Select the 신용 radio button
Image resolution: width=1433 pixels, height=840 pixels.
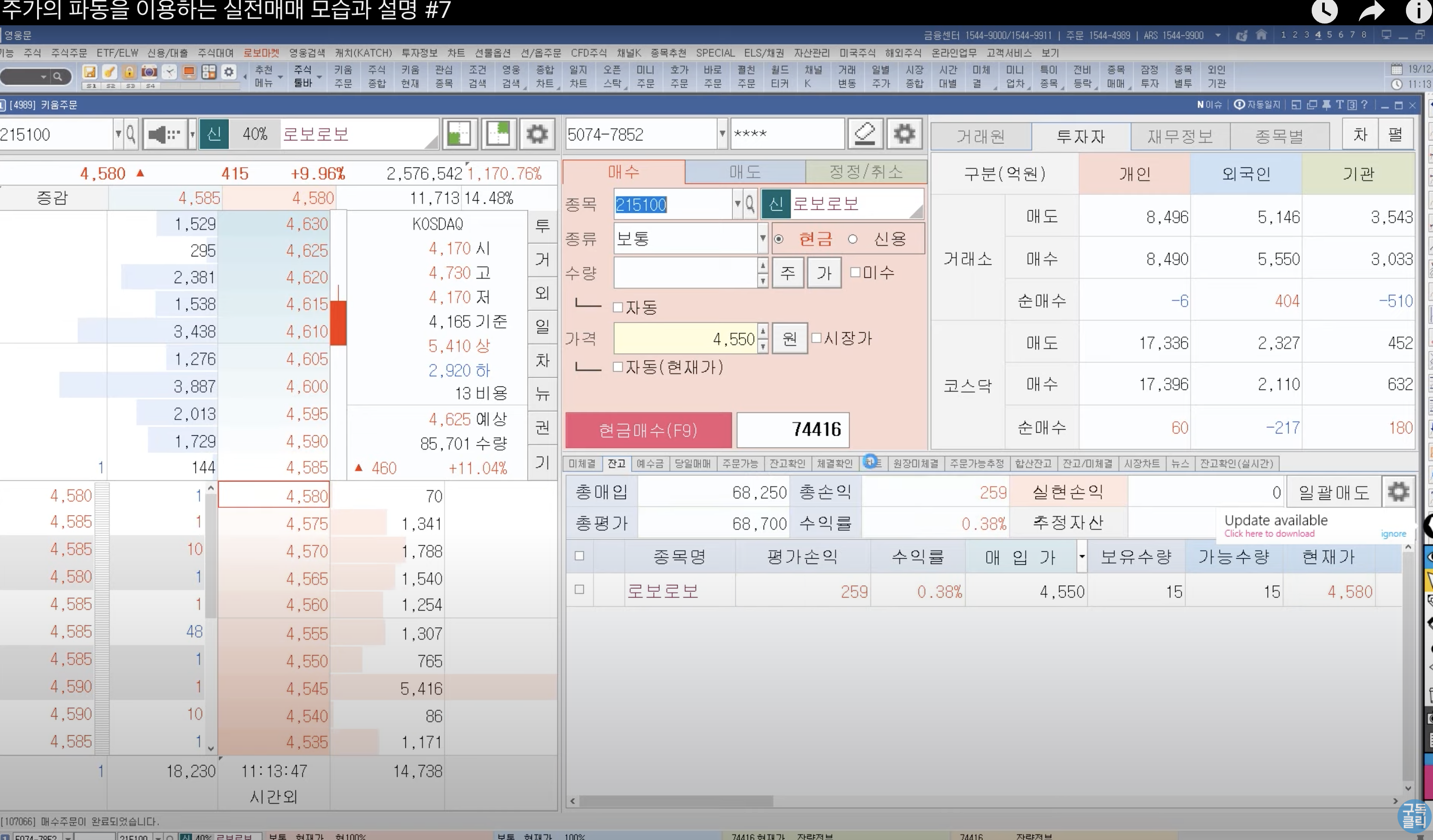click(x=852, y=239)
